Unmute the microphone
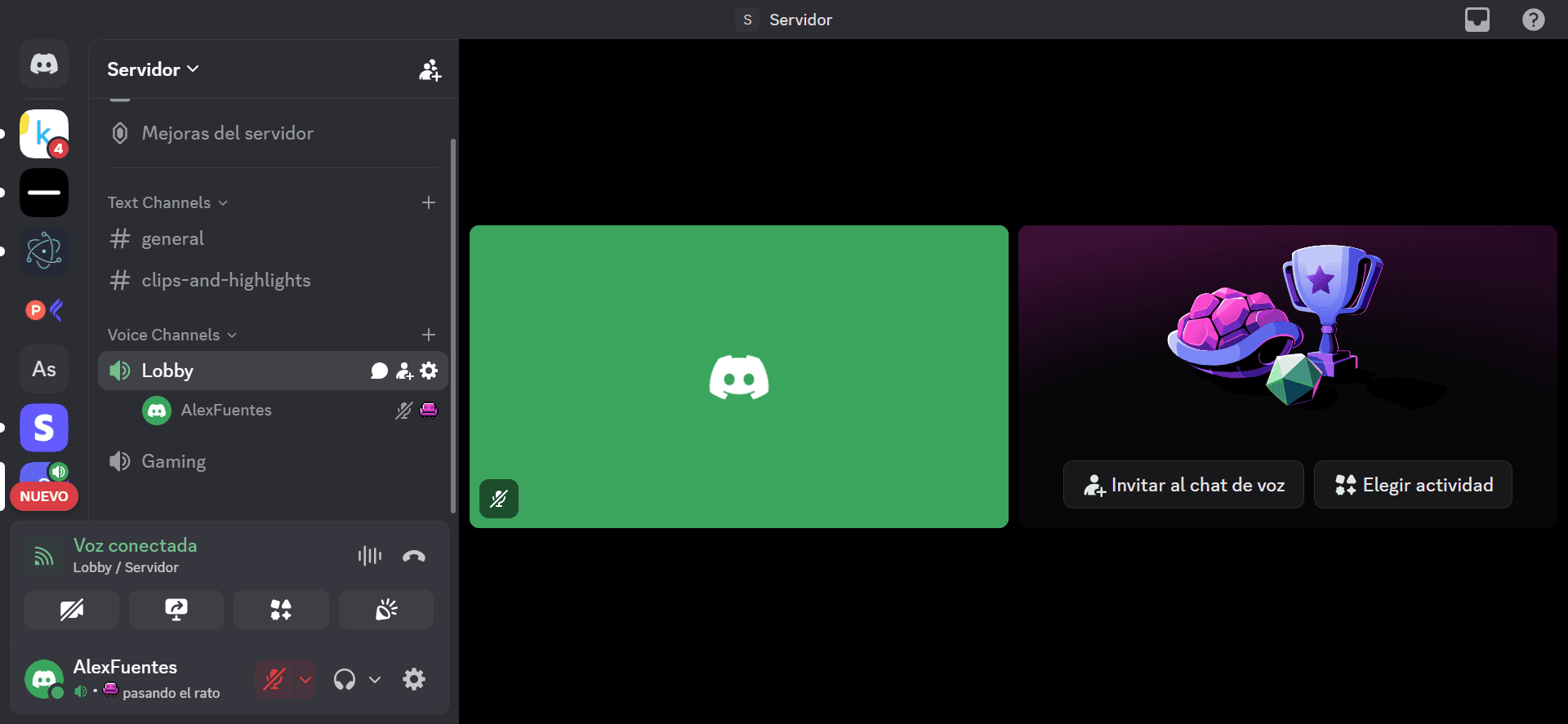Viewport: 1568px width, 724px height. [x=274, y=679]
